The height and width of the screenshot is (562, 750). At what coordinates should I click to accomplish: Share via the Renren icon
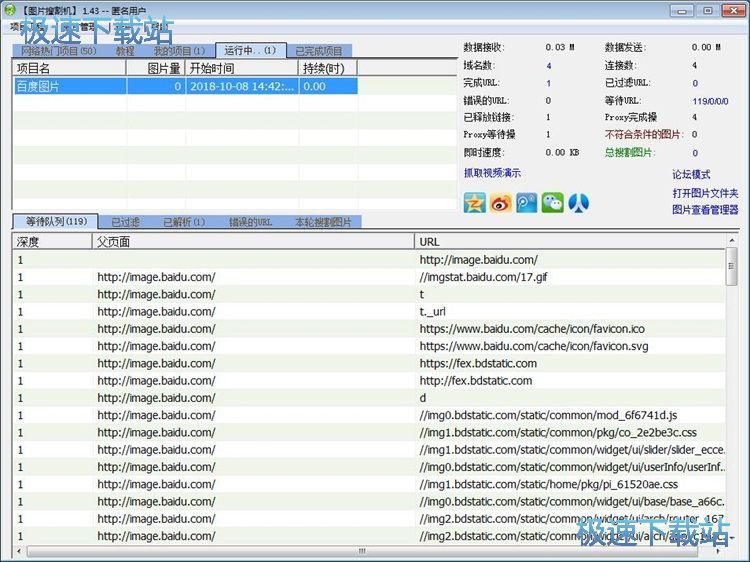pos(578,203)
